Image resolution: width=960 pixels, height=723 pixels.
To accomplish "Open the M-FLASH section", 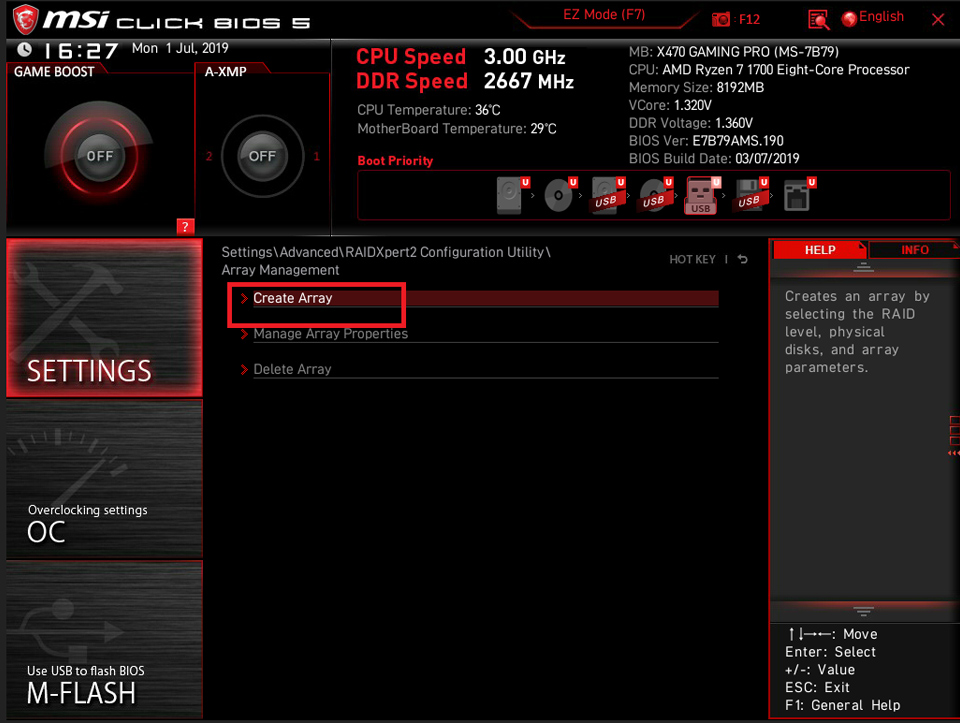I will tap(104, 640).
